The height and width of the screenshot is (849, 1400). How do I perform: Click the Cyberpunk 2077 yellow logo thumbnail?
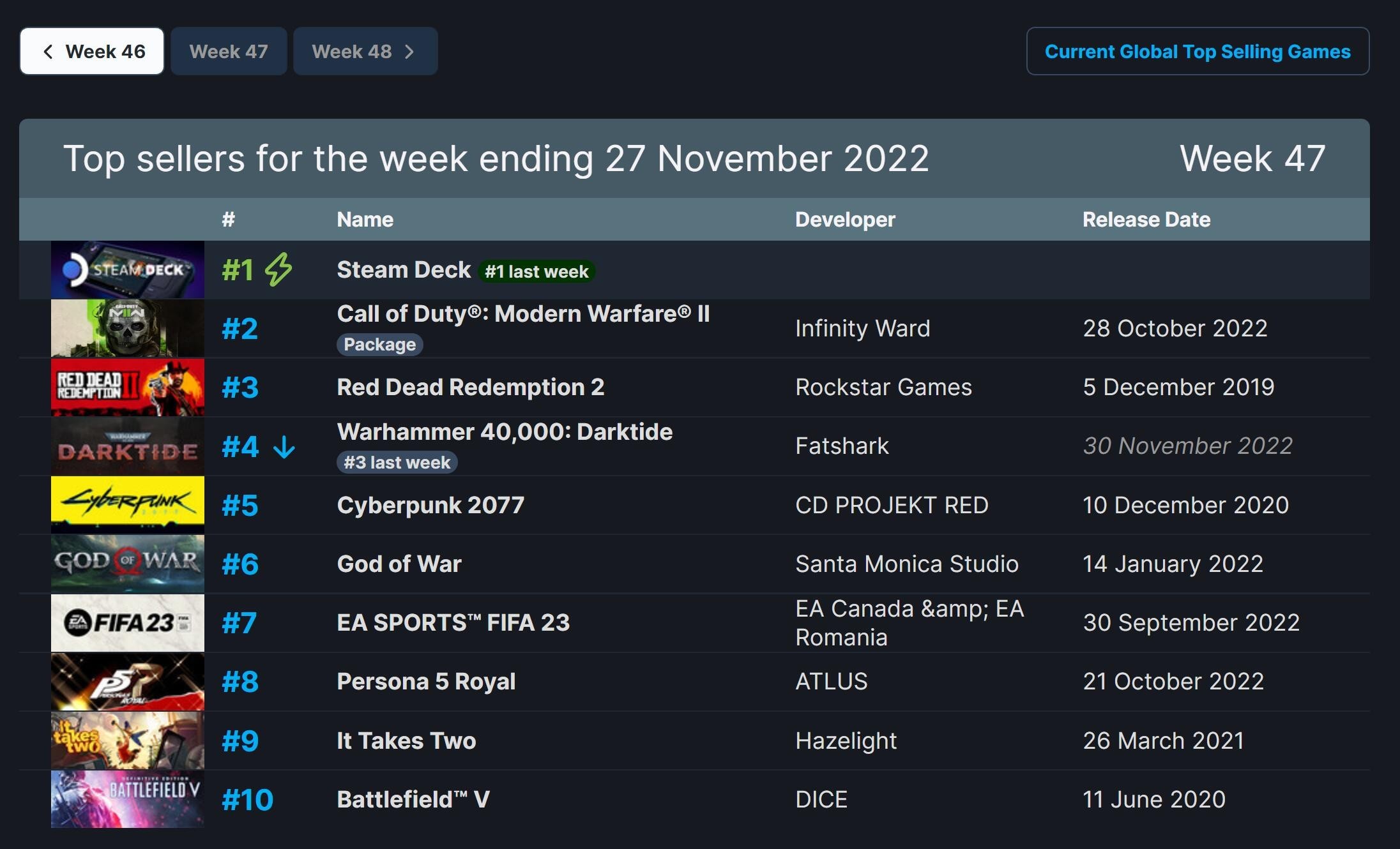pyautogui.click(x=128, y=505)
